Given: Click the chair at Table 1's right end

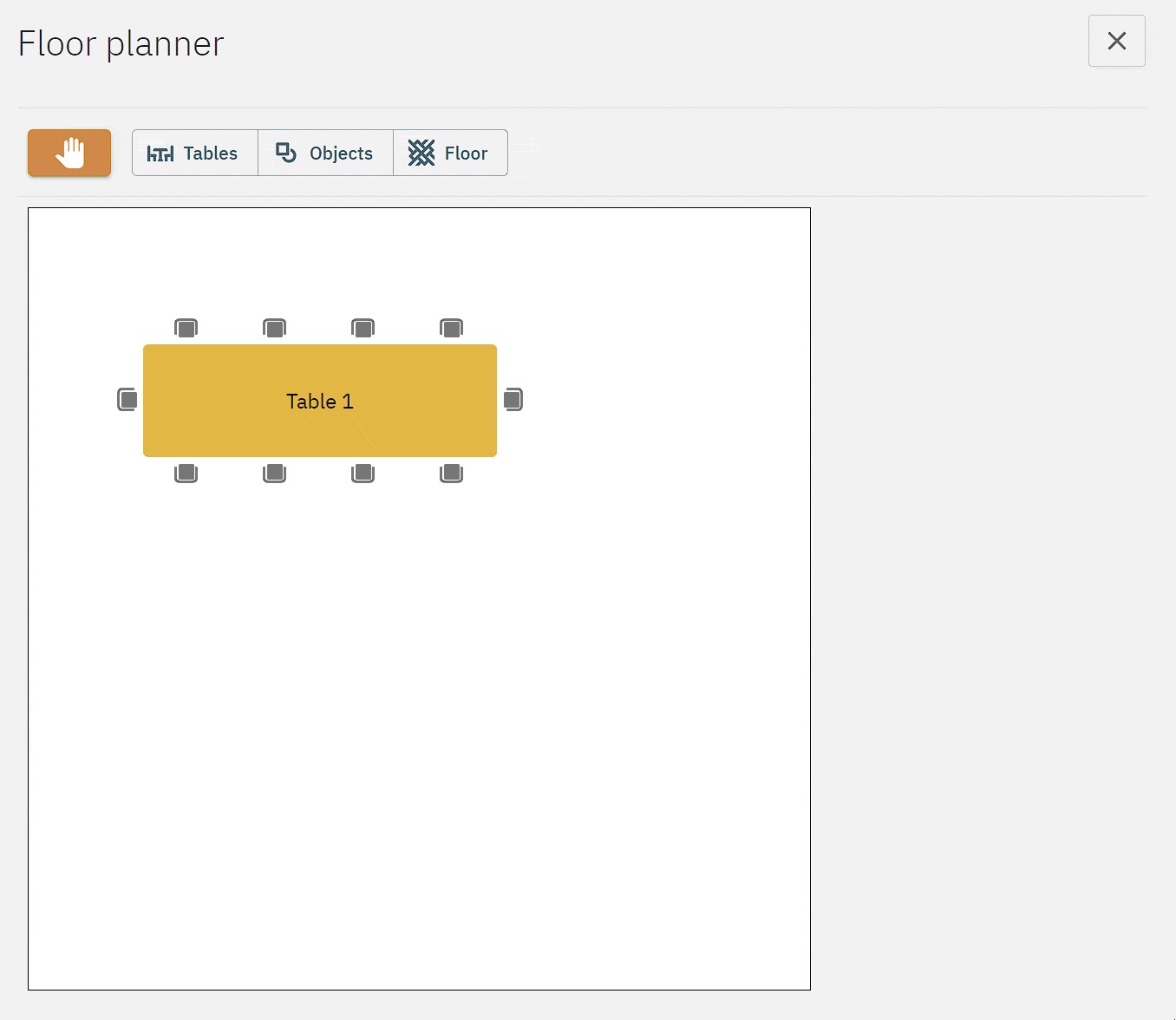Looking at the screenshot, I should click(513, 400).
